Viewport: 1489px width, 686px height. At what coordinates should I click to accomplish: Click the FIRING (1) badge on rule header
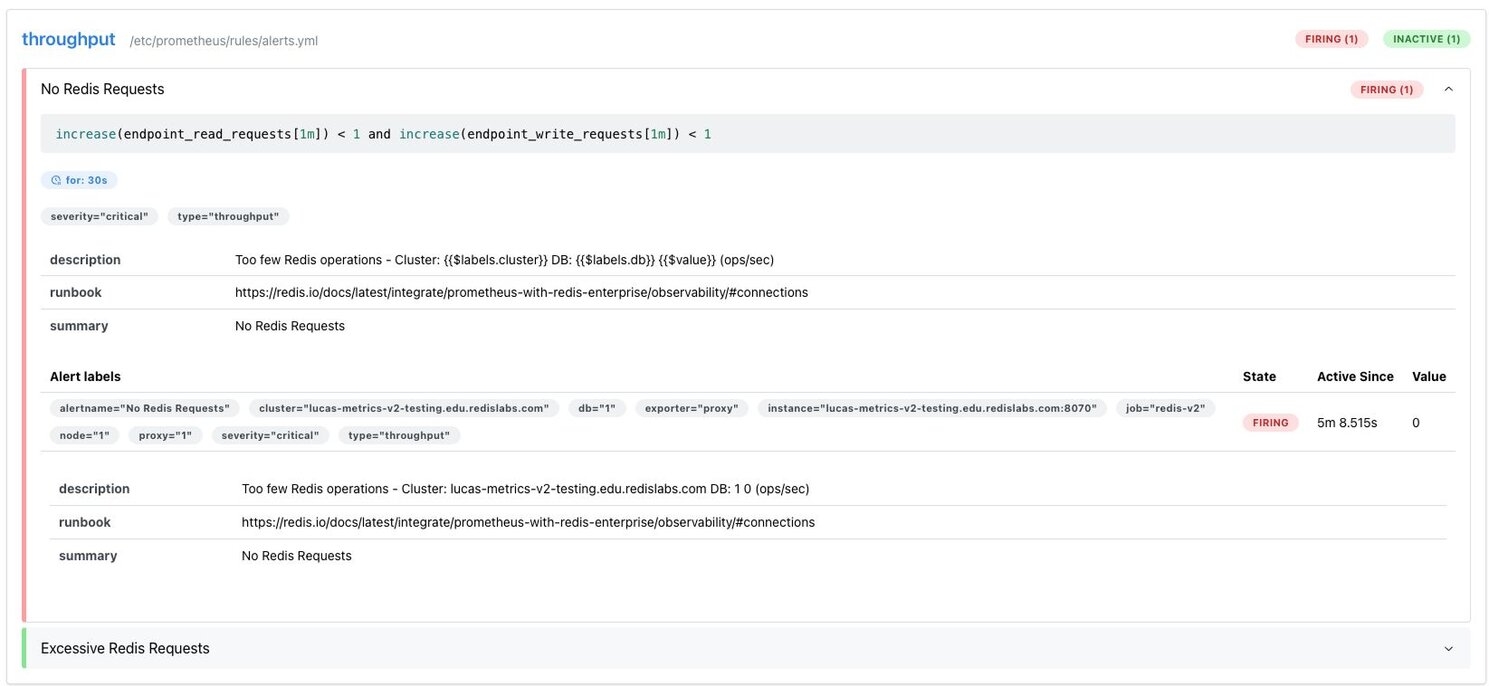click(1386, 89)
